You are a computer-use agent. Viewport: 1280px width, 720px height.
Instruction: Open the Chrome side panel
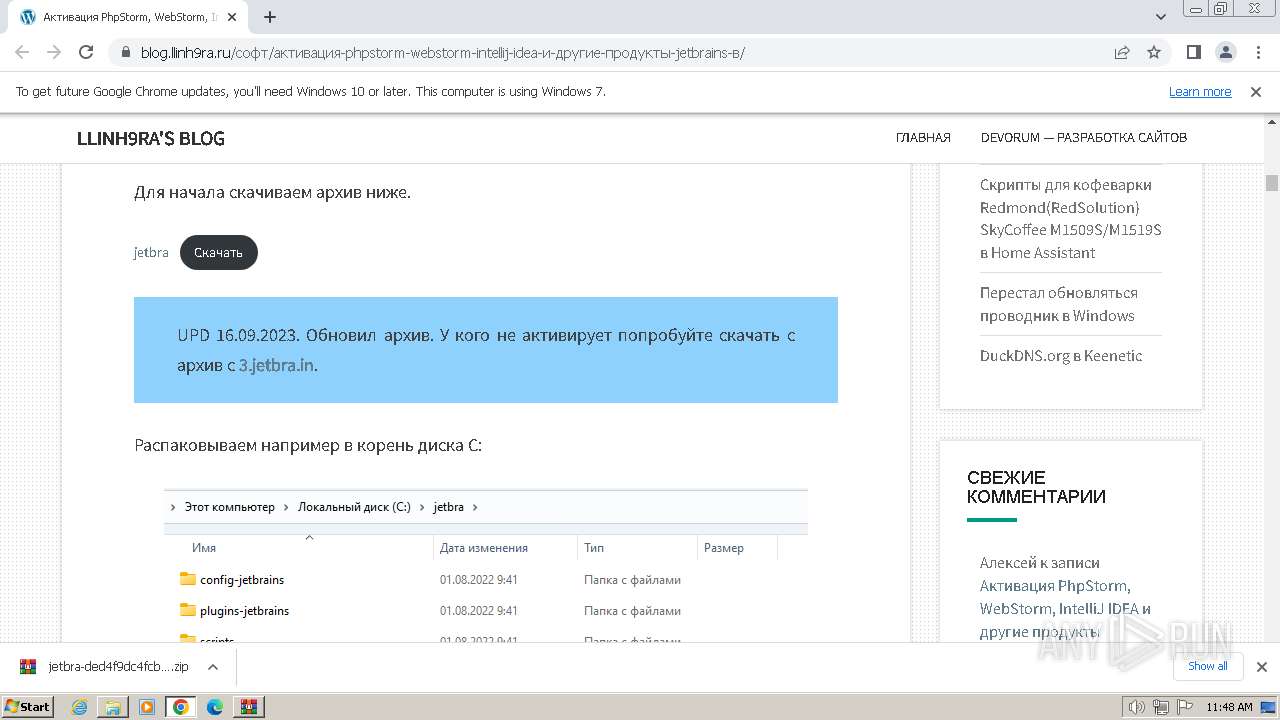(1194, 52)
